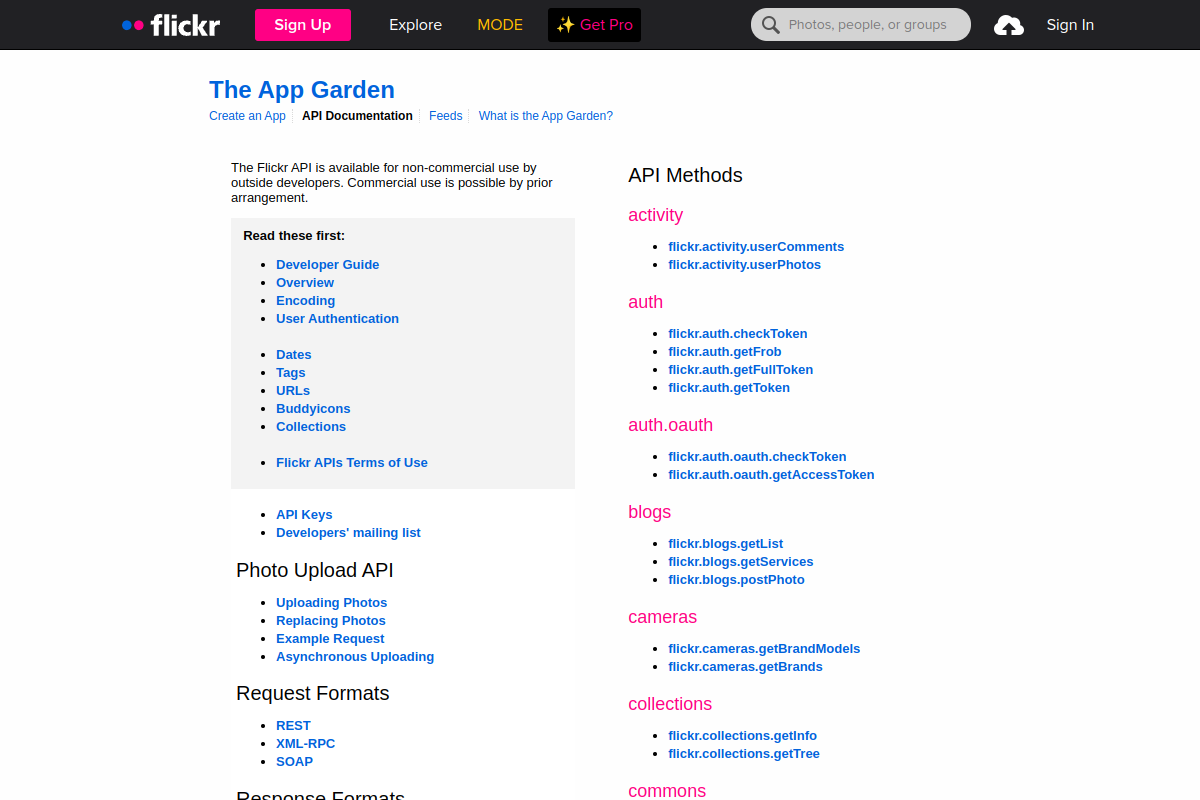Open the XML-RPC request format link
This screenshot has height=800, width=1200.
(x=306, y=744)
